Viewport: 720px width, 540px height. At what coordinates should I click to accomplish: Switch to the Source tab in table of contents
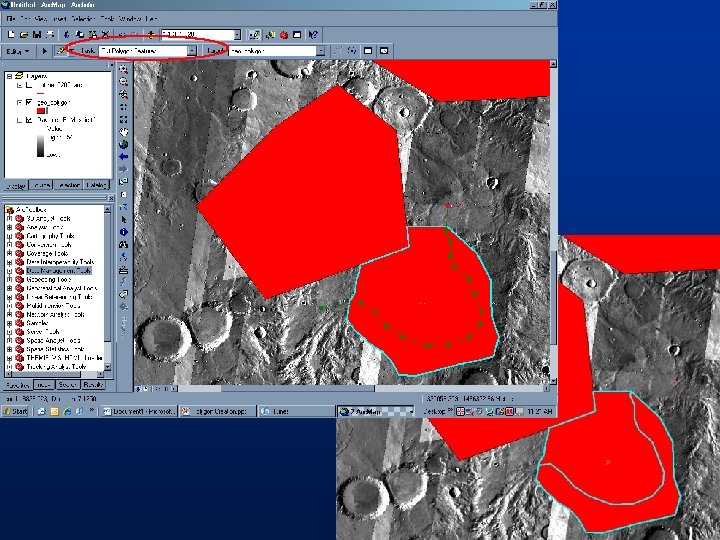41,186
